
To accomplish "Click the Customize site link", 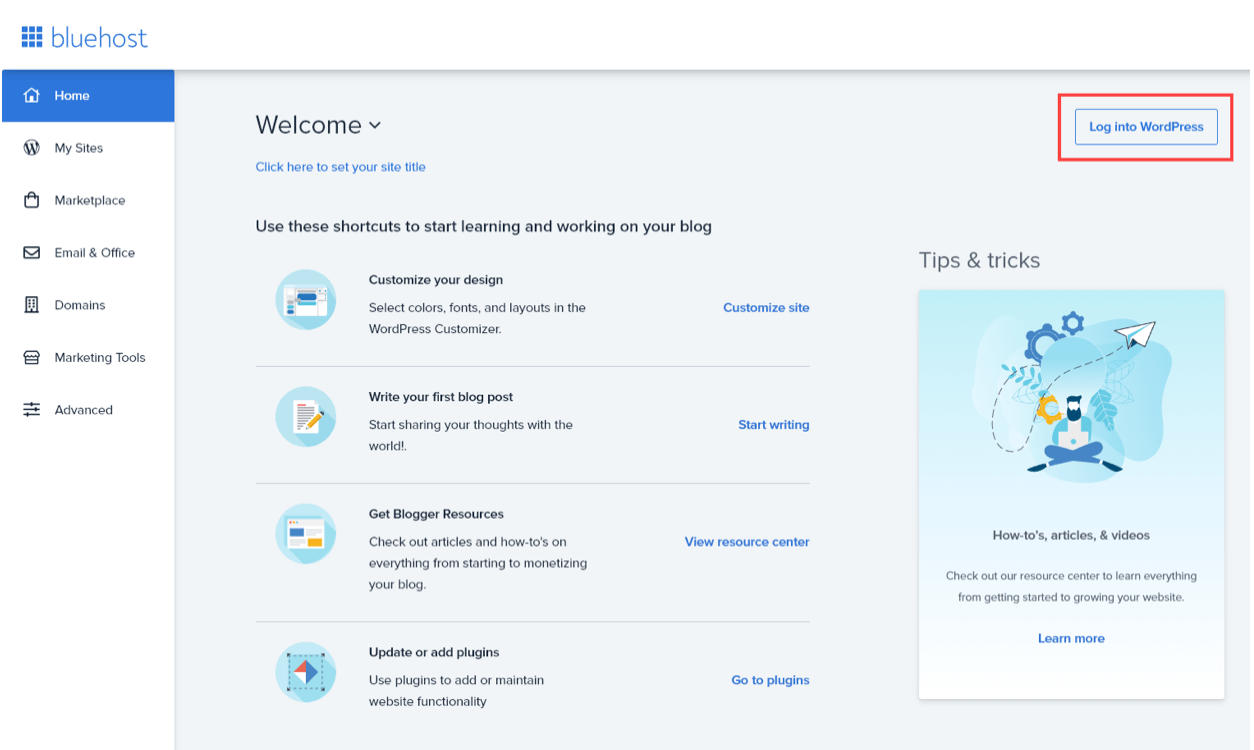I will click(766, 307).
